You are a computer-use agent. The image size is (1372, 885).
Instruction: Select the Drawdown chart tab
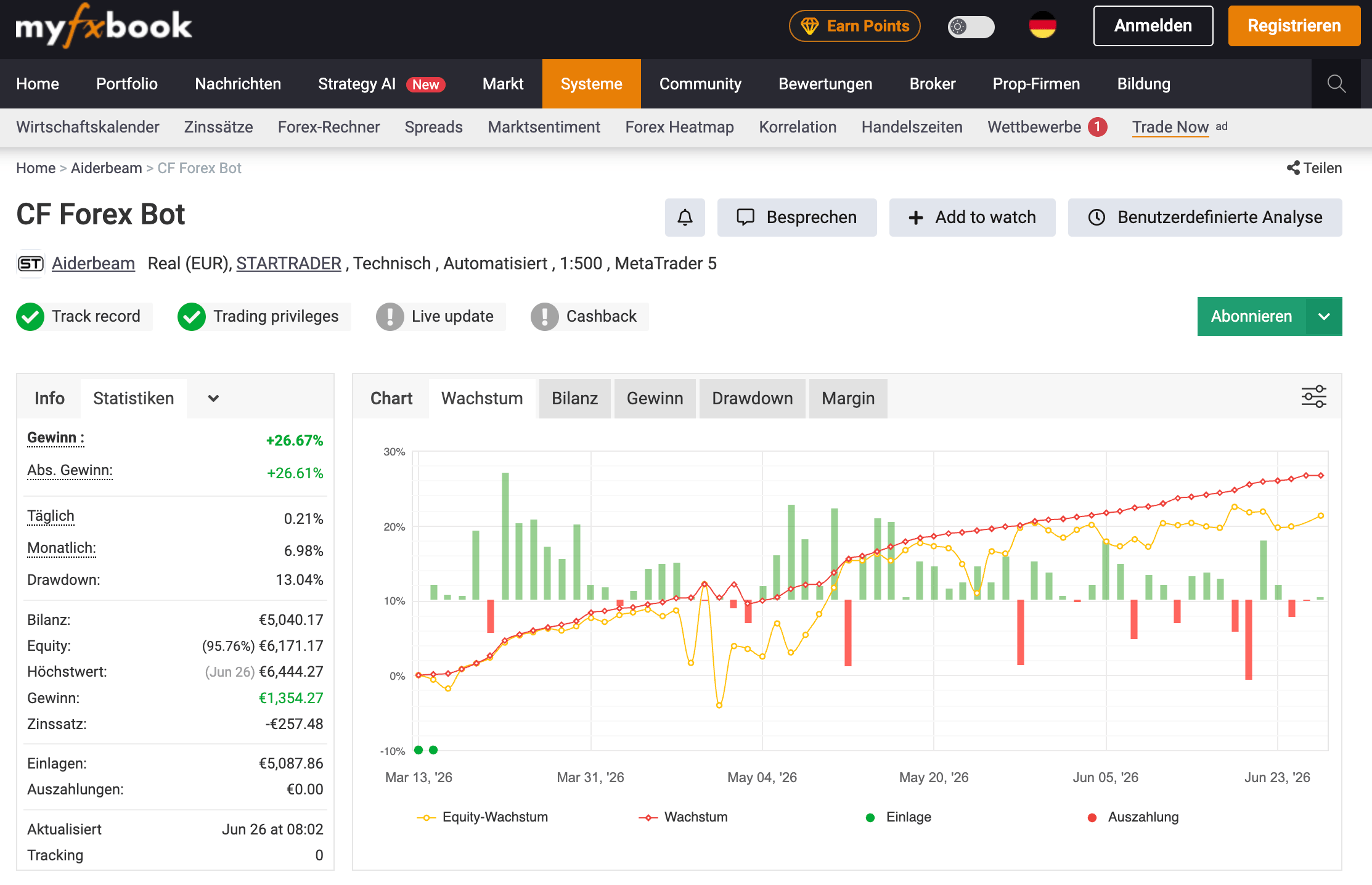(x=752, y=399)
